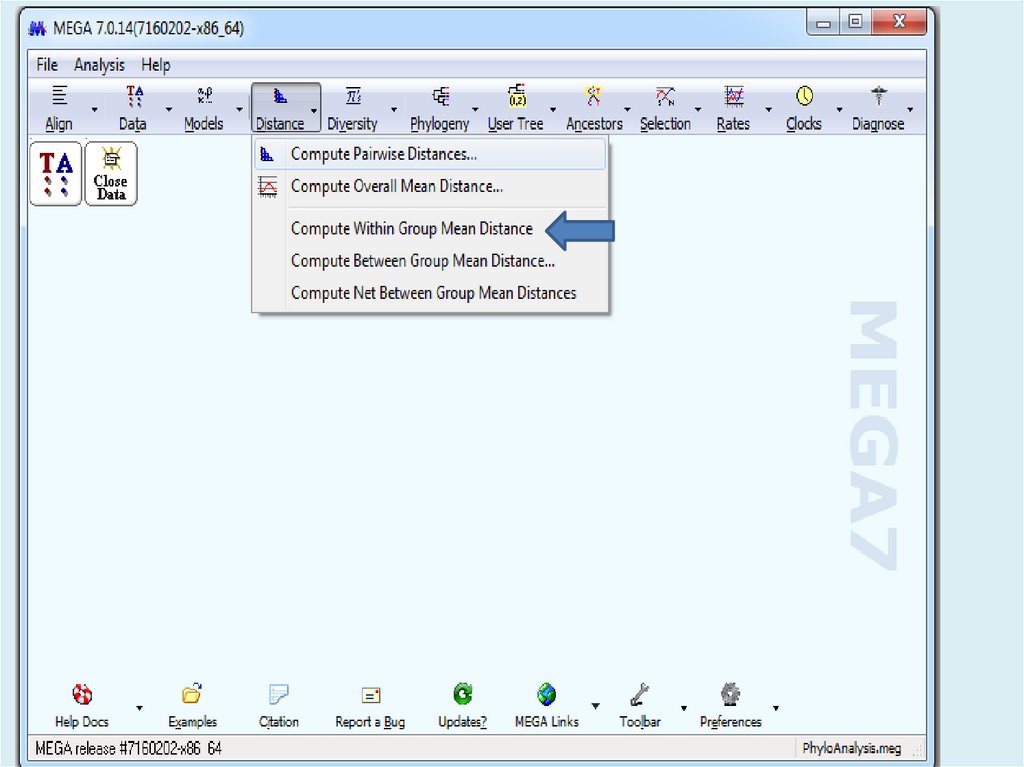Image resolution: width=1024 pixels, height=767 pixels.
Task: Expand the Align dropdown arrow
Action: click(95, 109)
